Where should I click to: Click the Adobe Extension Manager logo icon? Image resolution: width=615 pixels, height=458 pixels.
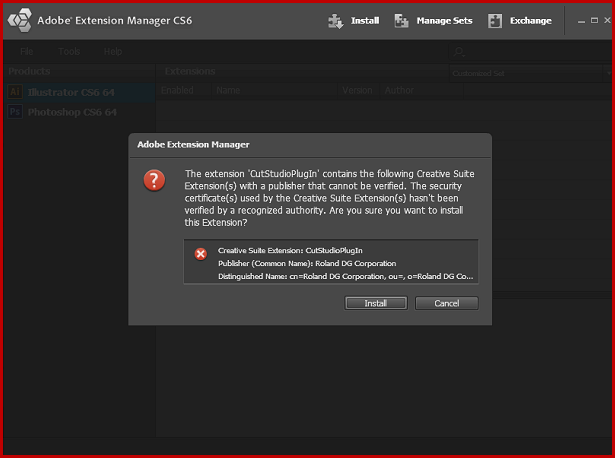coord(20,20)
